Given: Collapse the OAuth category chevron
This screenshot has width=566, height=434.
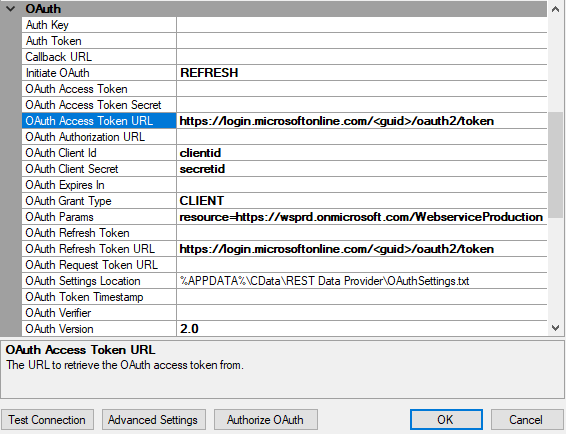Looking at the screenshot, I should pyautogui.click(x=10, y=9).
